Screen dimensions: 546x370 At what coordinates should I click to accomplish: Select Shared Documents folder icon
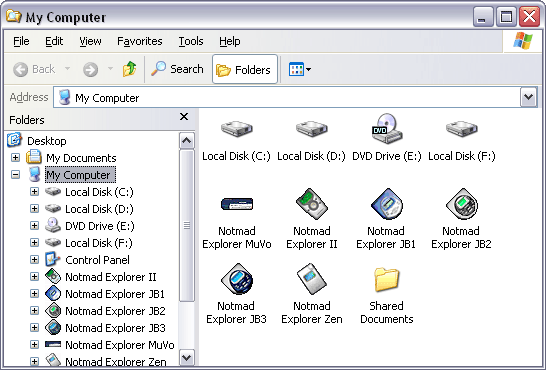pos(387,279)
